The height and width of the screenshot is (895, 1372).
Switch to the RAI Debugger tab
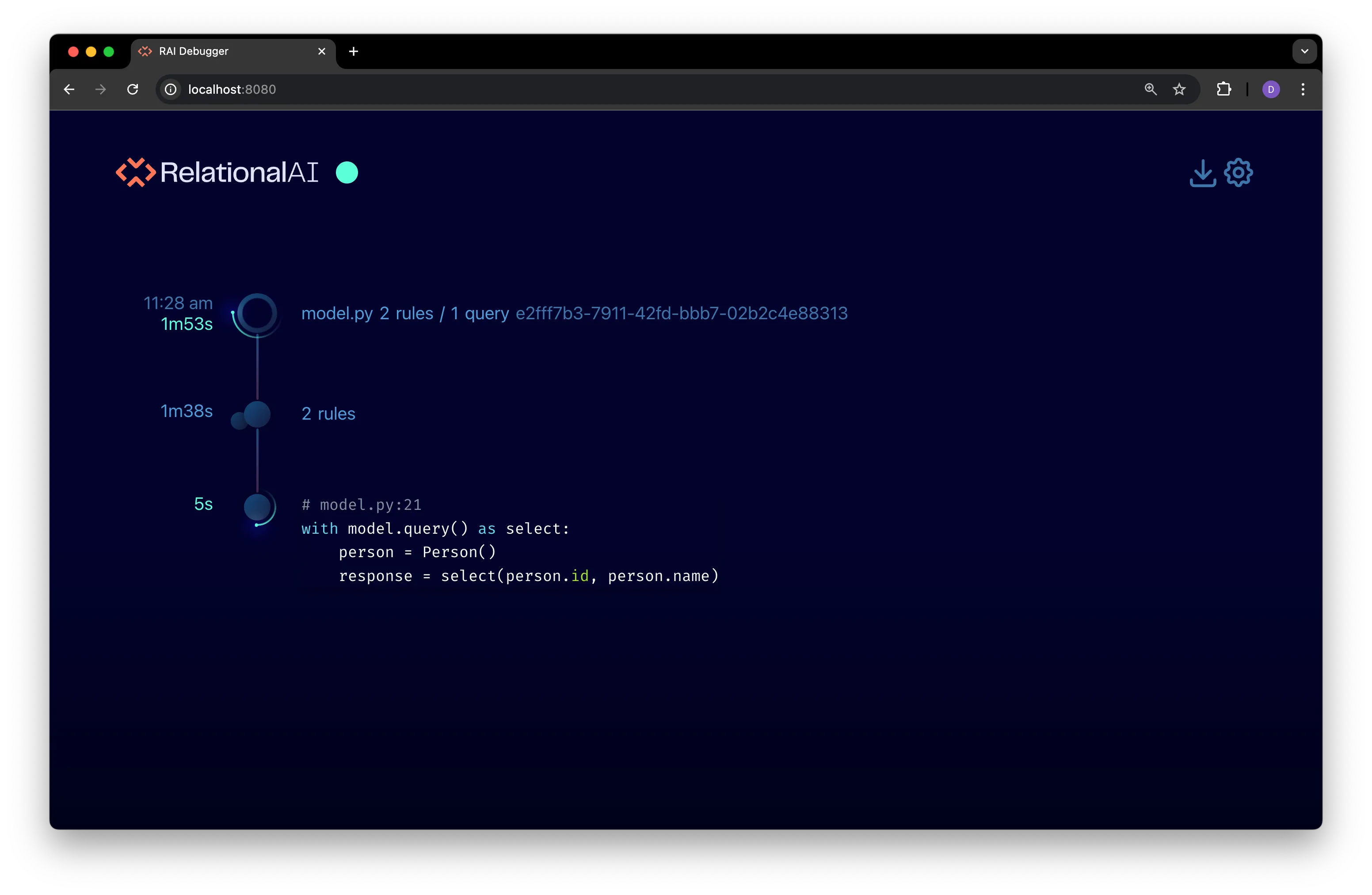233,51
